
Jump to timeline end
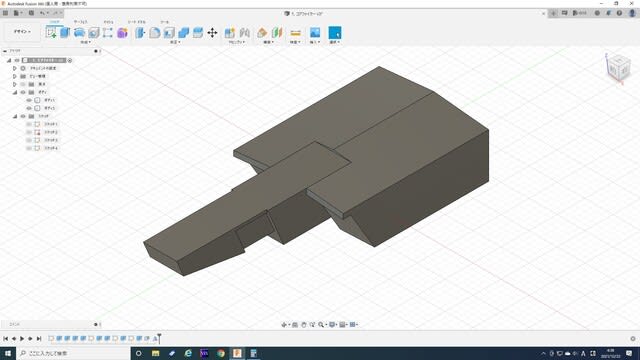[x=39, y=338]
